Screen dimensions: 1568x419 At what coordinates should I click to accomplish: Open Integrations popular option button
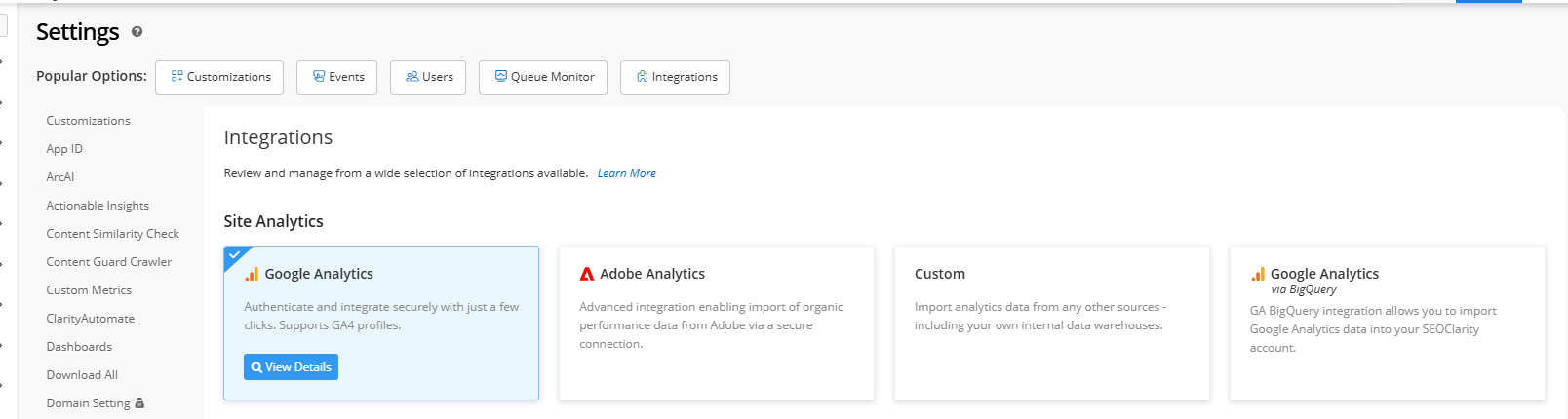tap(675, 77)
